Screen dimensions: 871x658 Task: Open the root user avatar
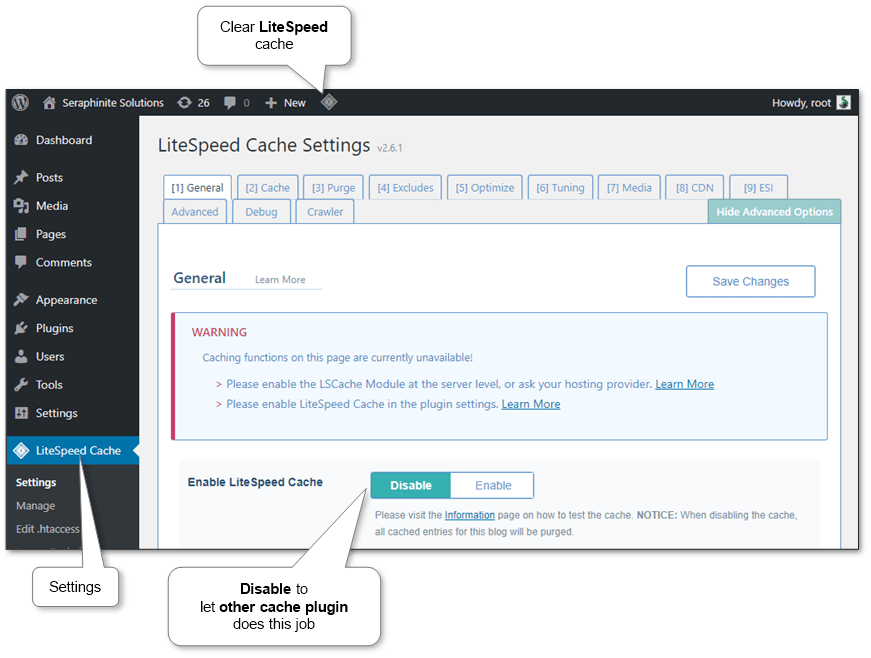coord(844,103)
